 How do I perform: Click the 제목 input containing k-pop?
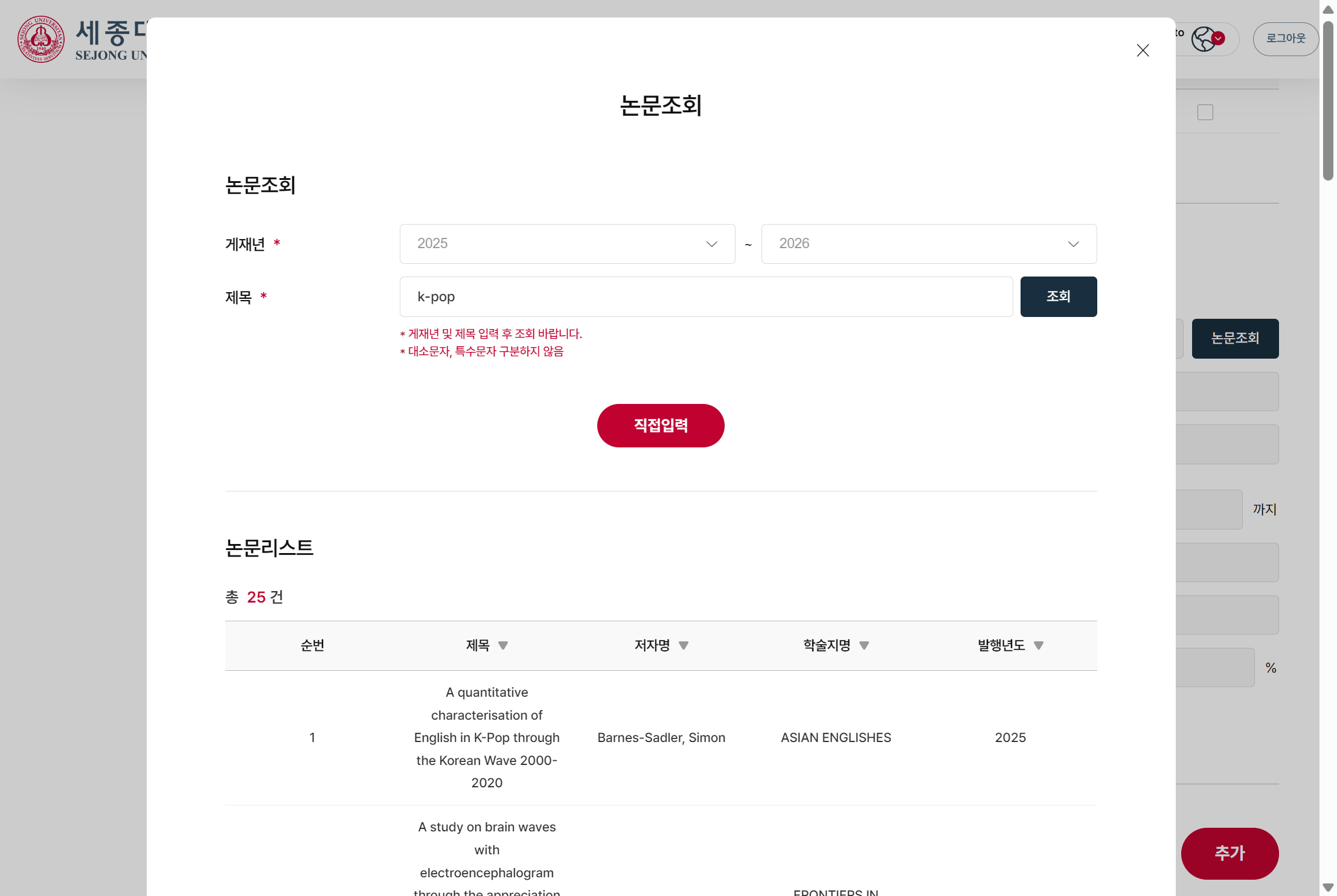706,296
